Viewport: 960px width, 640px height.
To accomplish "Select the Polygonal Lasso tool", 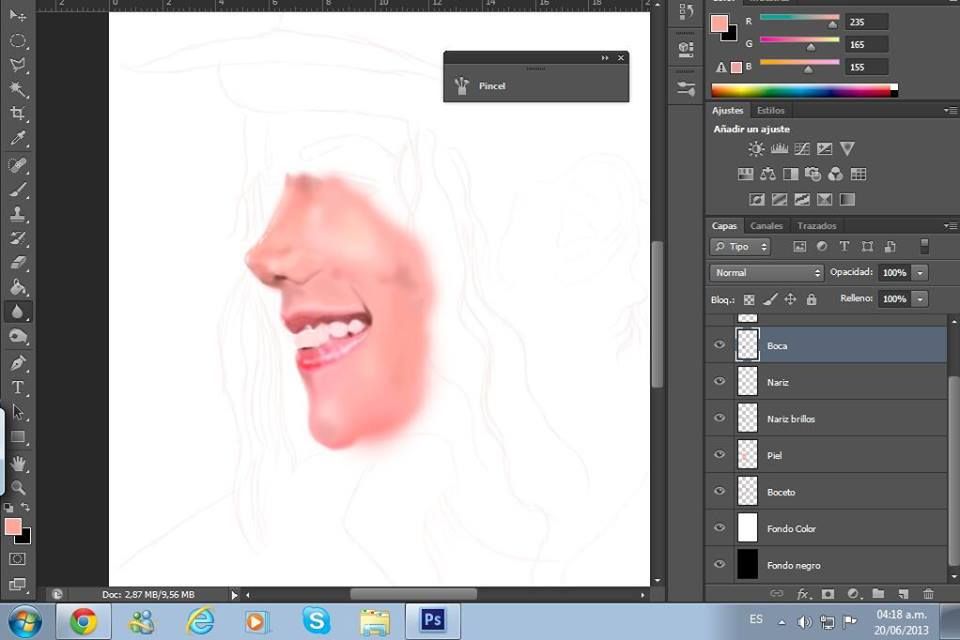I will pyautogui.click(x=18, y=65).
